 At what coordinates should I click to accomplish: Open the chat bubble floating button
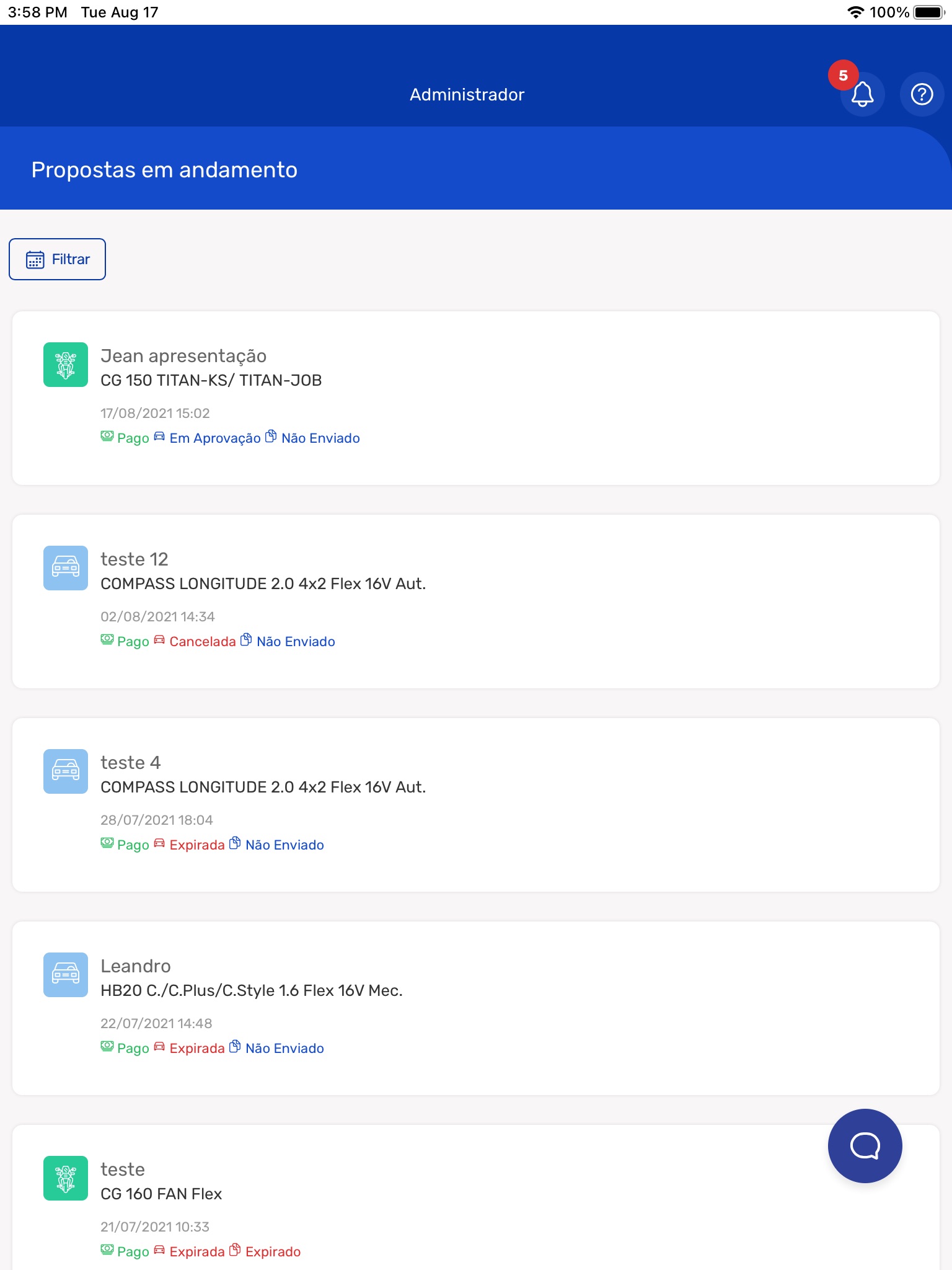click(x=865, y=1145)
